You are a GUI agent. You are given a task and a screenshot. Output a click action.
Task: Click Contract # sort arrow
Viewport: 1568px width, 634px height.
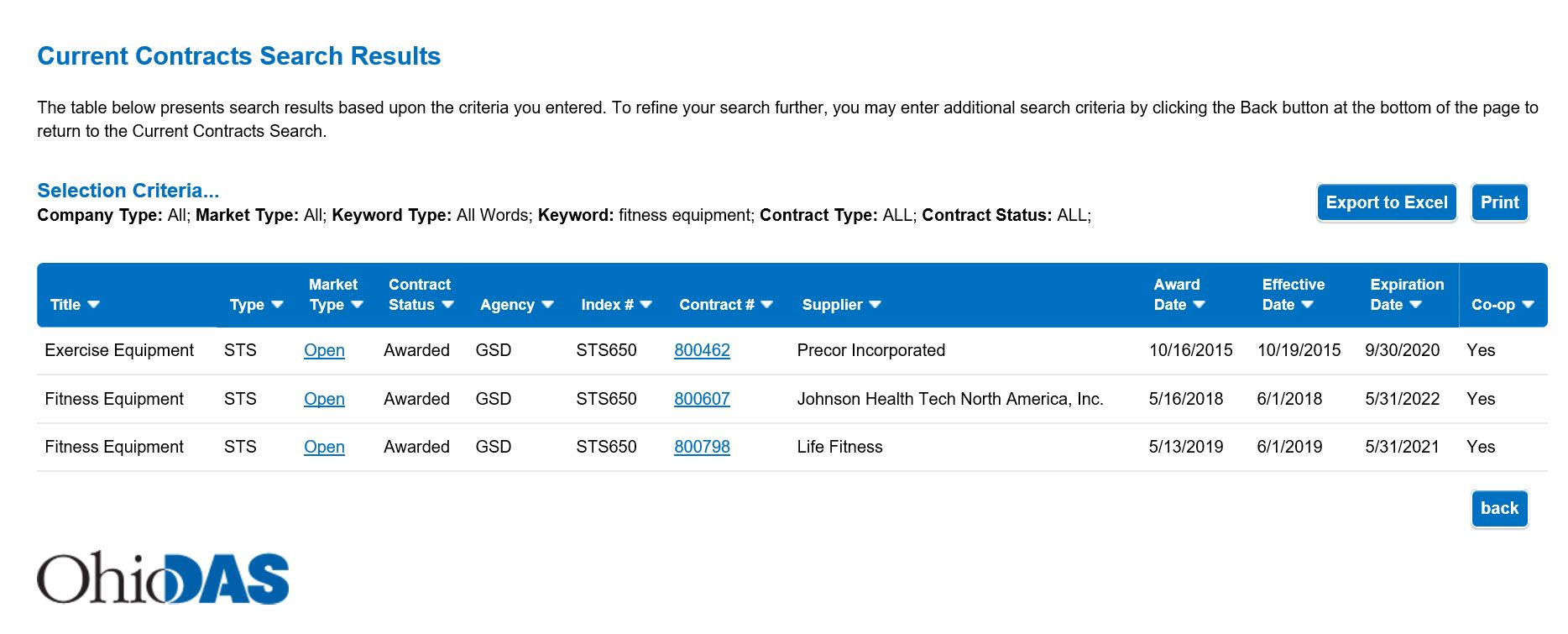(766, 305)
